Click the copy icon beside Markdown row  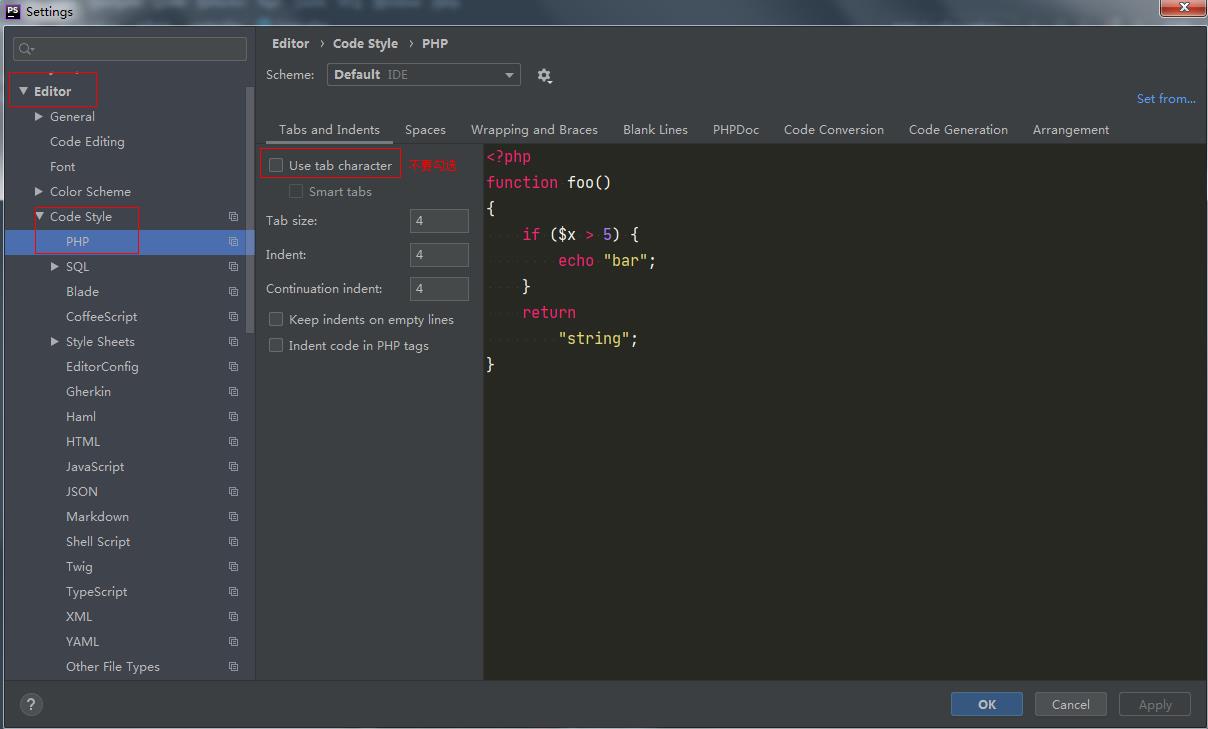click(233, 517)
